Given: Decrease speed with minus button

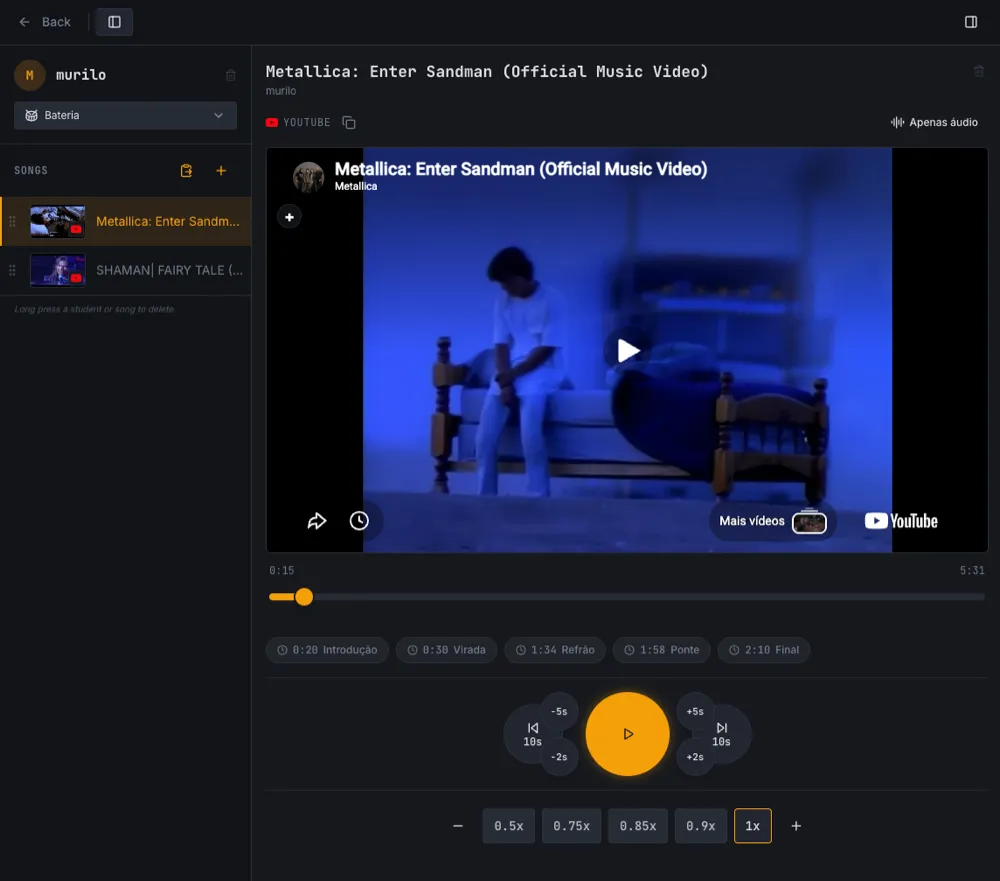Looking at the screenshot, I should point(458,826).
